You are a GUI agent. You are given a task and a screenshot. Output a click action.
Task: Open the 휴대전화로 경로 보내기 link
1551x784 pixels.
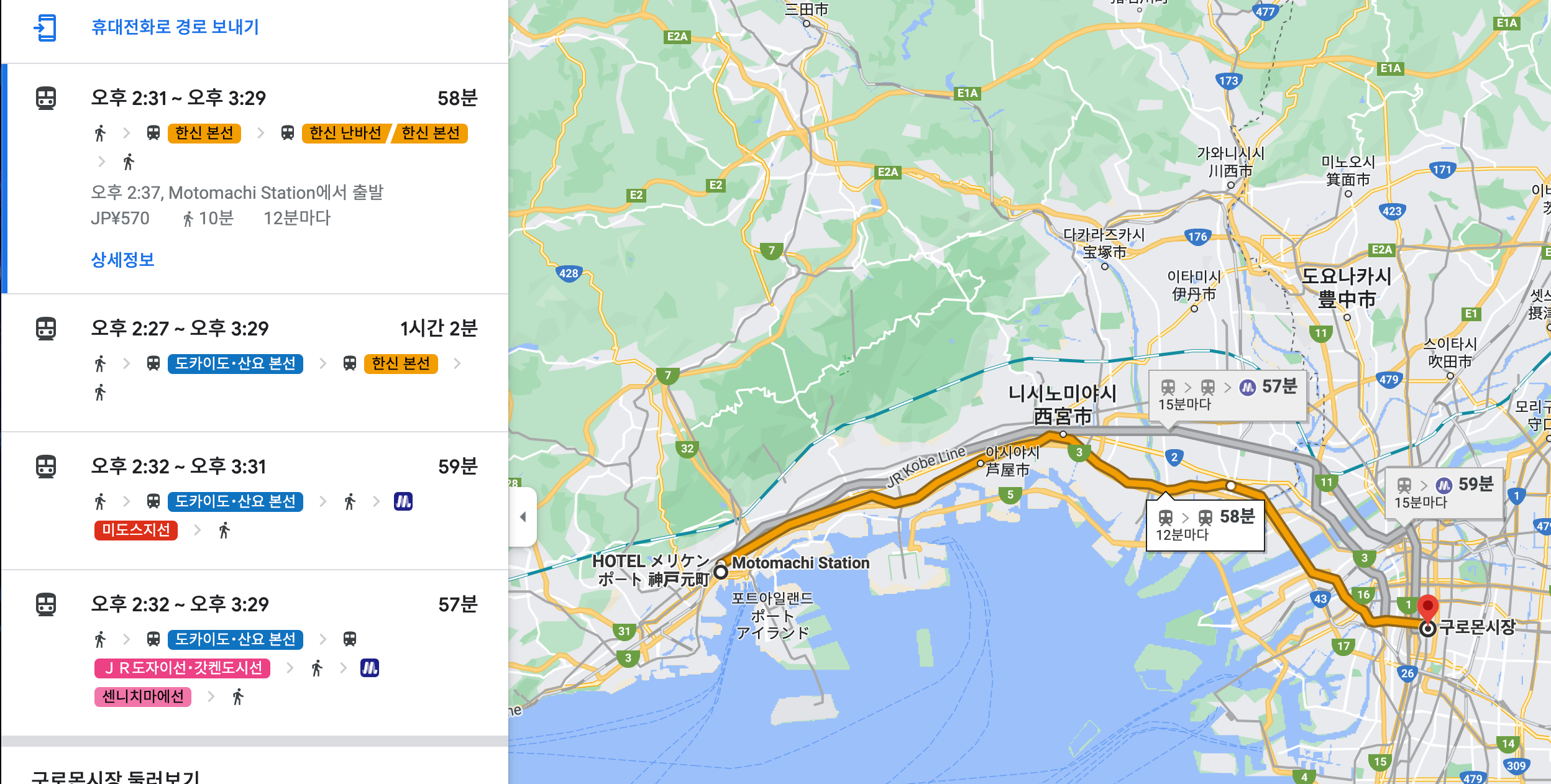(x=175, y=27)
